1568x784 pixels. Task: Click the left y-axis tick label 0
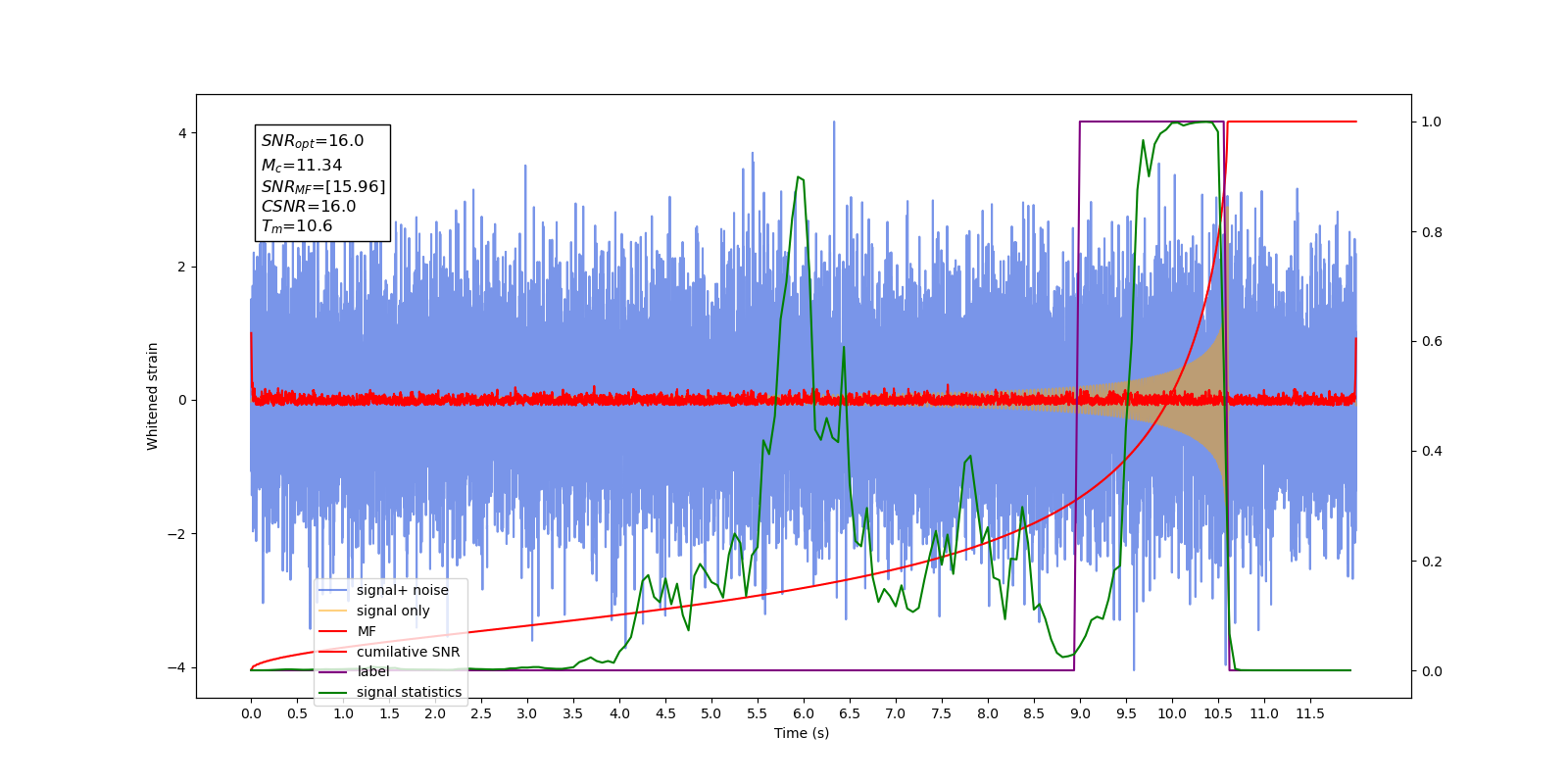(181, 400)
